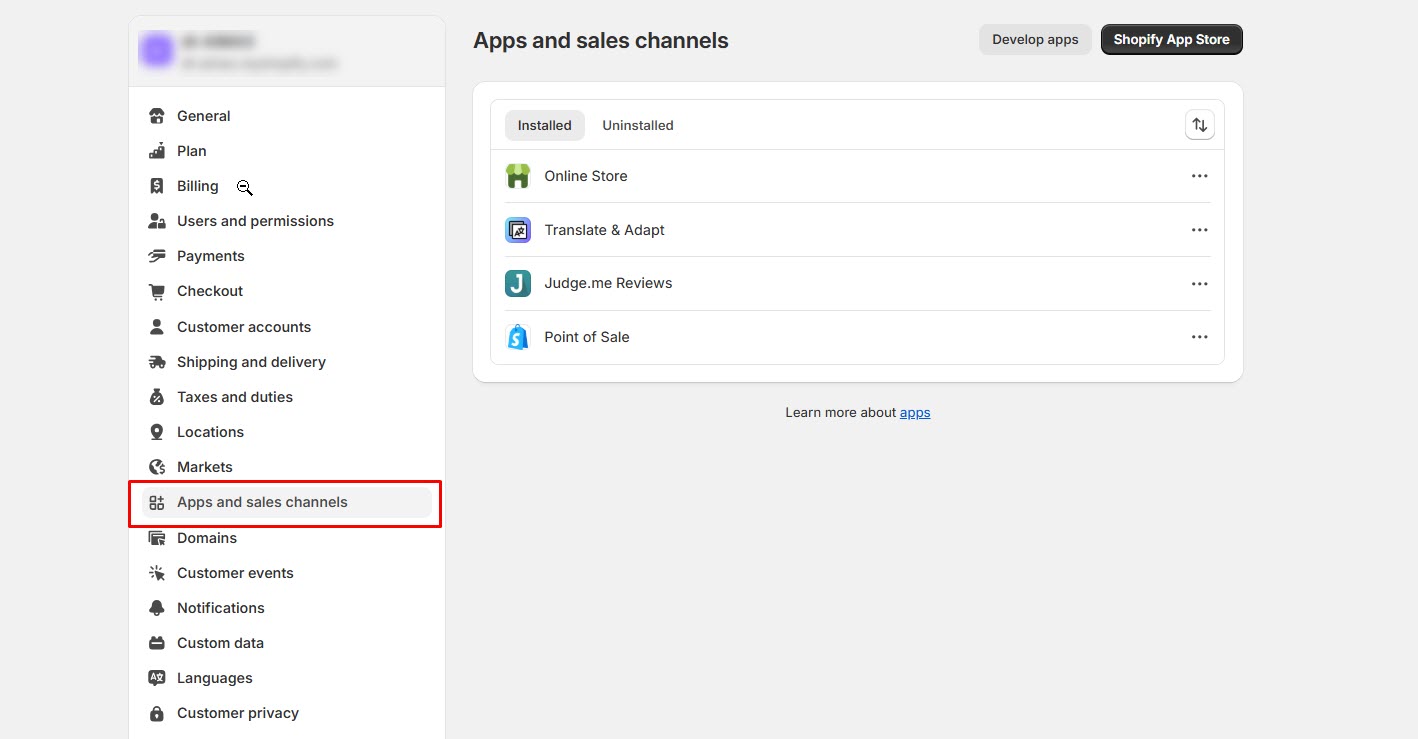This screenshot has width=1418, height=739.
Task: Click the Online Store app icon
Action: tap(517, 176)
